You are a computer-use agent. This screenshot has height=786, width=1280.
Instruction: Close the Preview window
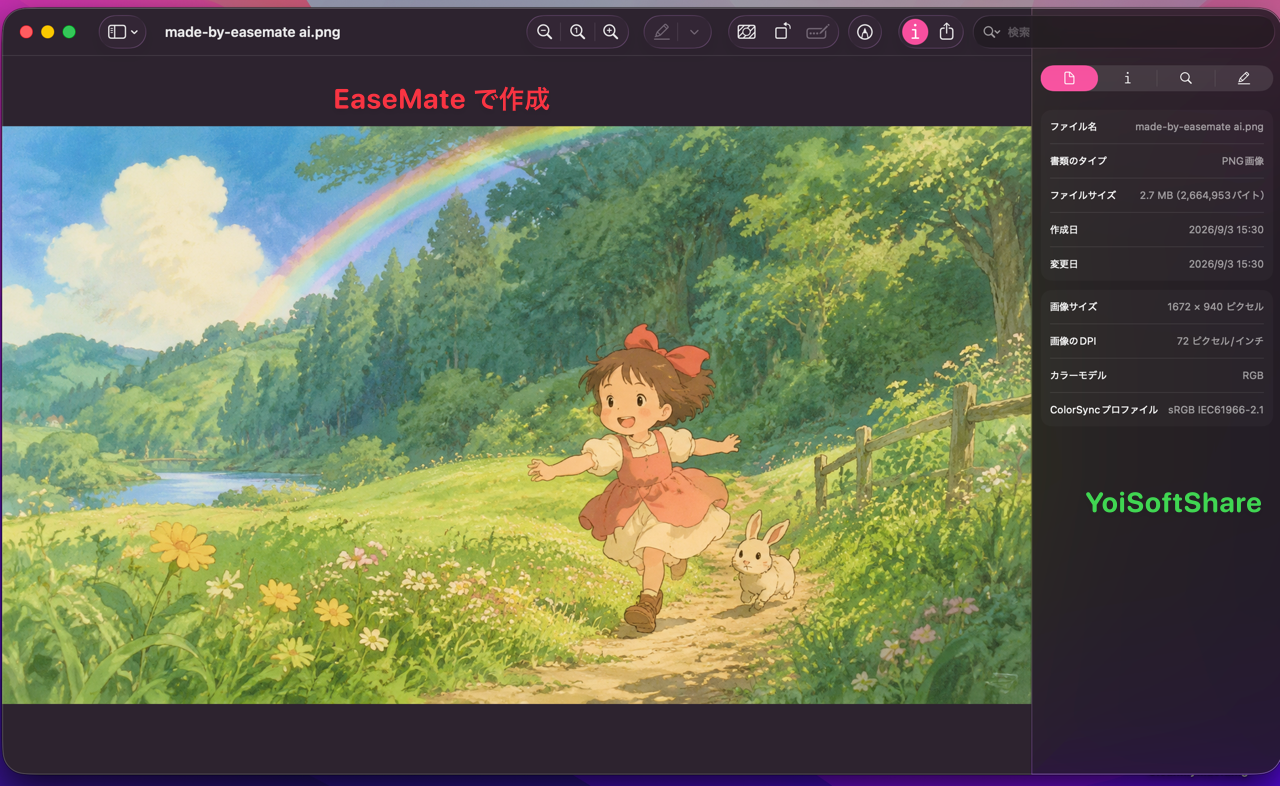tap(26, 32)
